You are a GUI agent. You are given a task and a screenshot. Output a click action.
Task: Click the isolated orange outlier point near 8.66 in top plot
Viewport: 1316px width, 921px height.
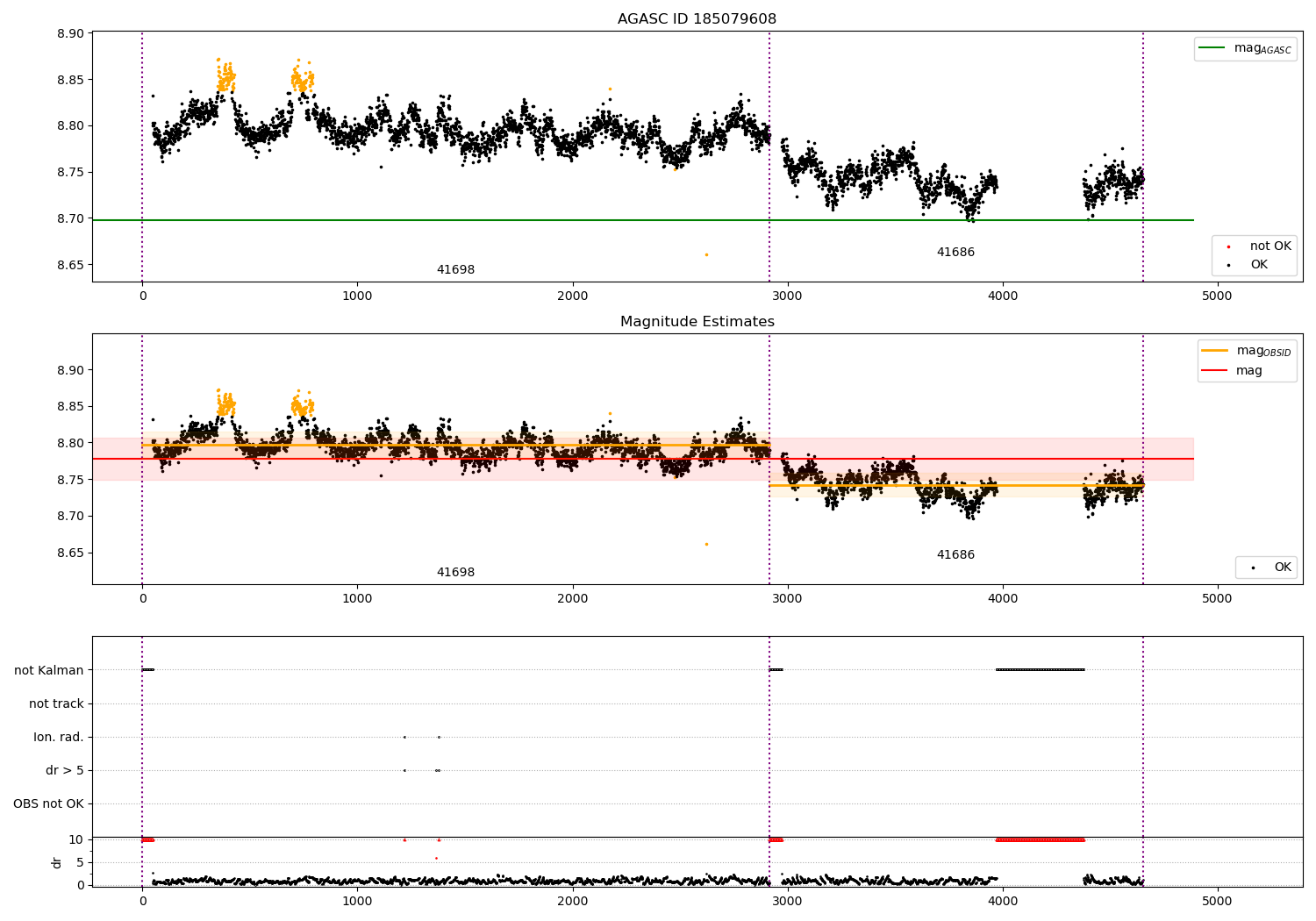(x=706, y=254)
